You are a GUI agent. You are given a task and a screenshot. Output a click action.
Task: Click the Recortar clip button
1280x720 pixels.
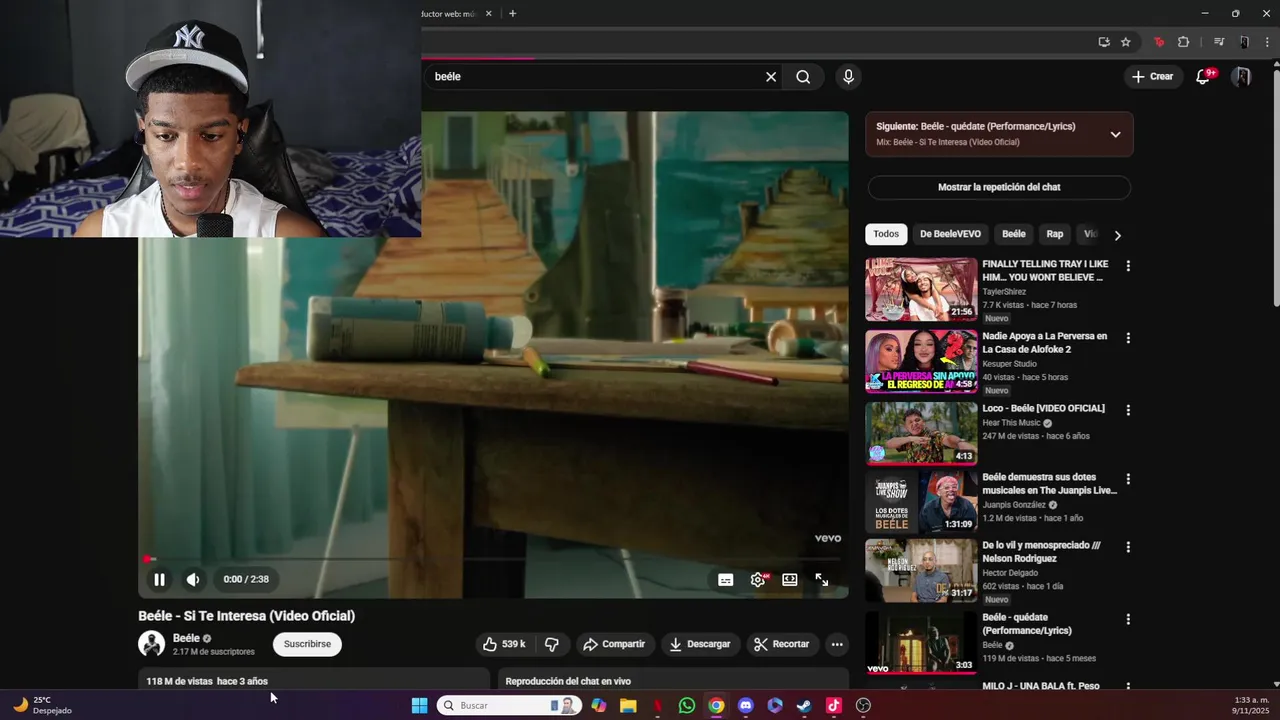point(781,644)
